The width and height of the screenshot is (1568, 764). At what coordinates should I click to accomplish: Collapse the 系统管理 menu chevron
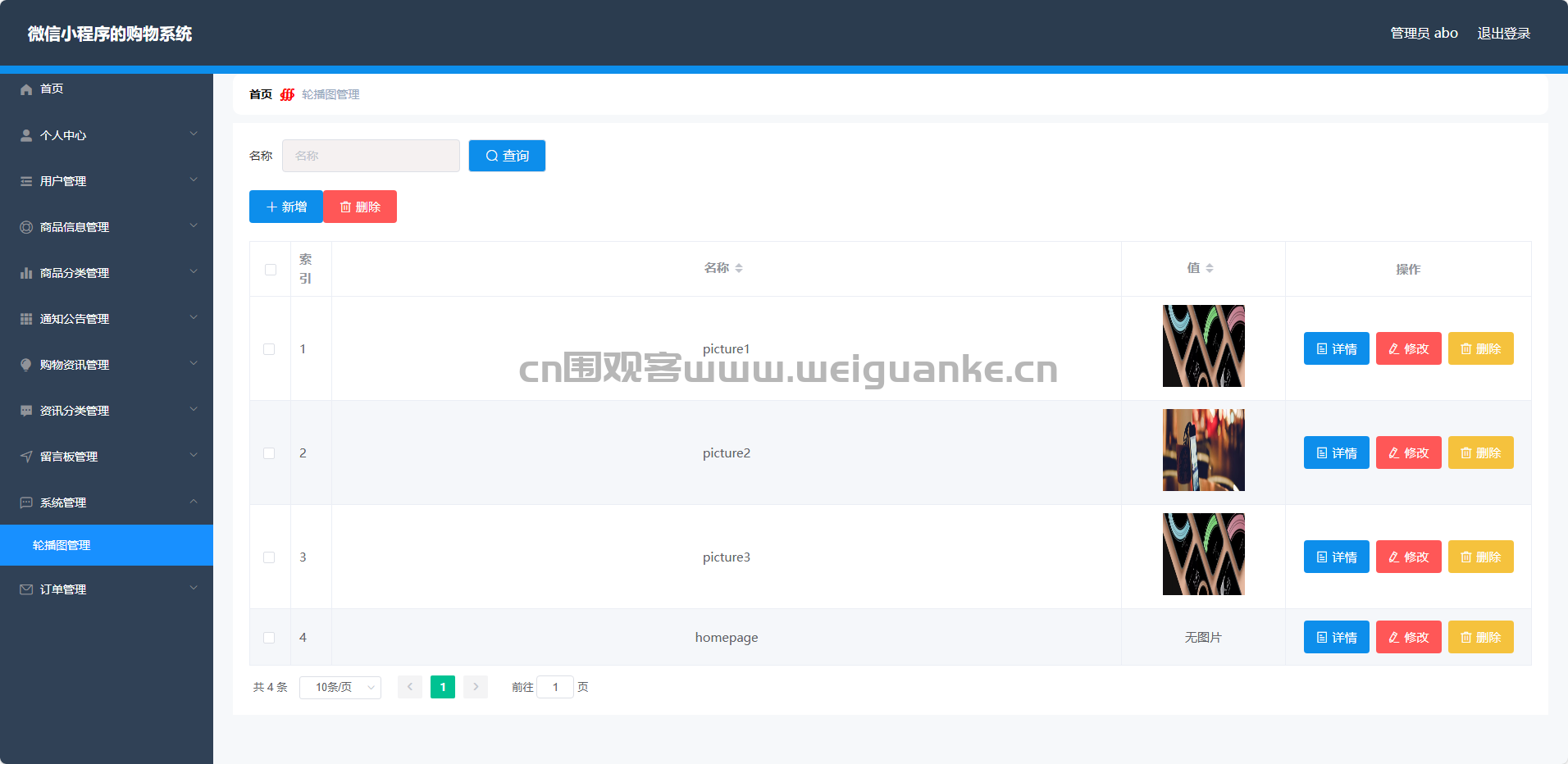[194, 501]
